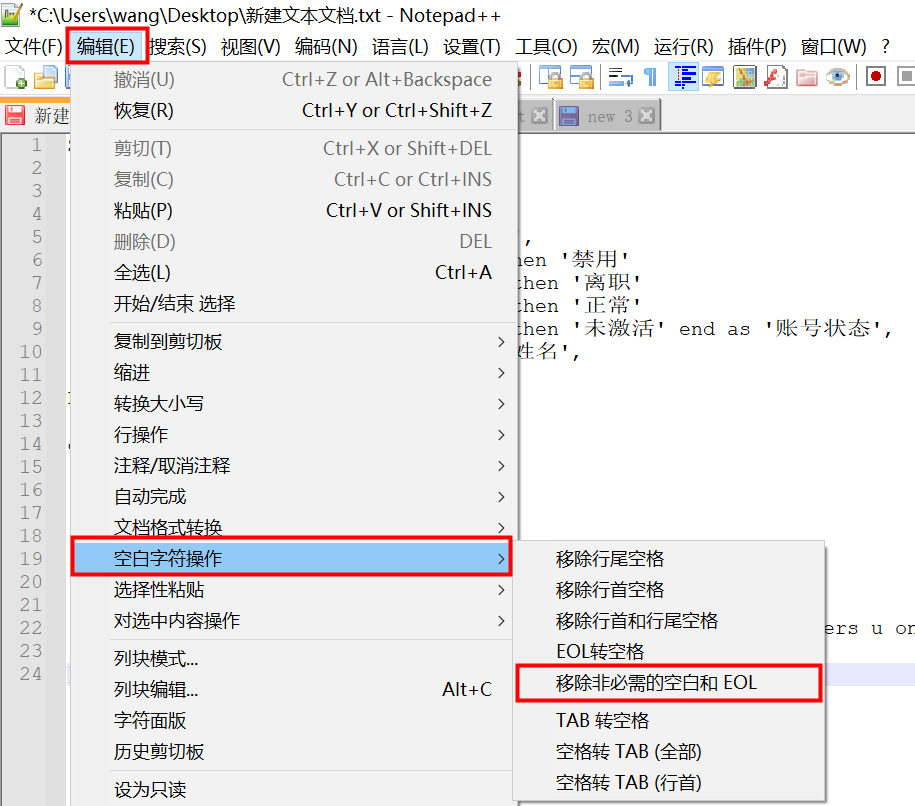Image resolution: width=915 pixels, height=806 pixels.
Task: Select 空格转 TAB (行首) item
Action: [669, 783]
